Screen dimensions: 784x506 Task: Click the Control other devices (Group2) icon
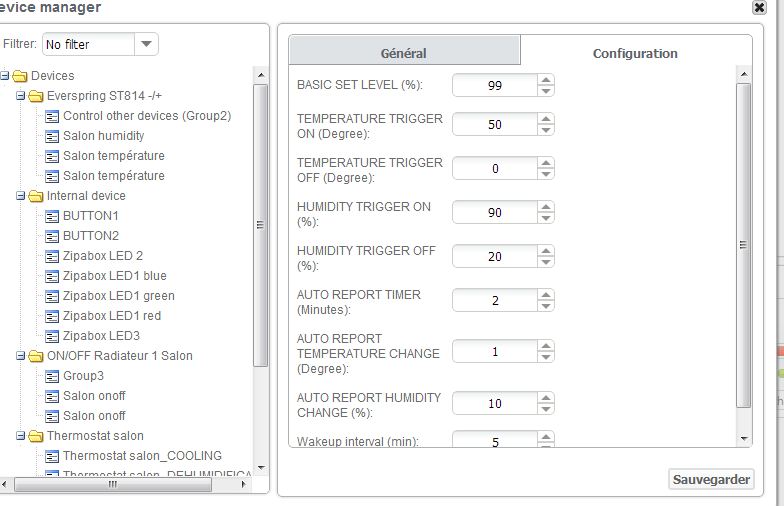[x=52, y=116]
